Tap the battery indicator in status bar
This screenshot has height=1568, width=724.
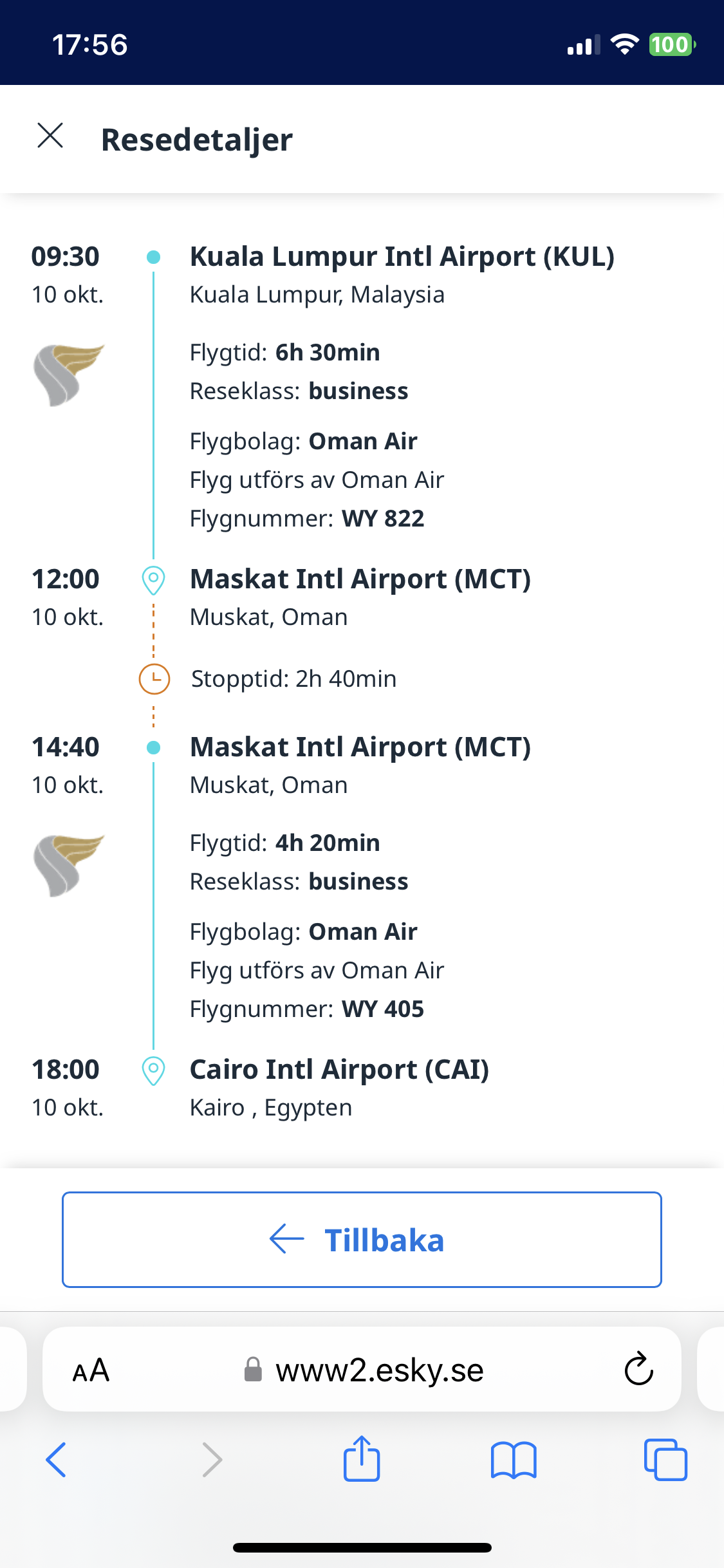pyautogui.click(x=672, y=45)
